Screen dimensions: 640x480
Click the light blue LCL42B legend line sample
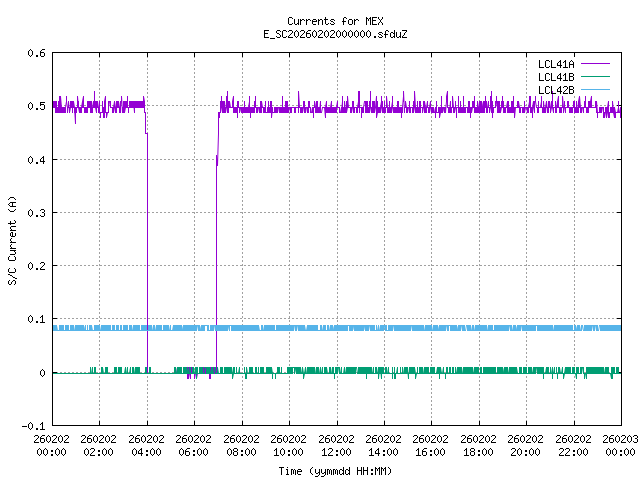[x=595, y=90]
